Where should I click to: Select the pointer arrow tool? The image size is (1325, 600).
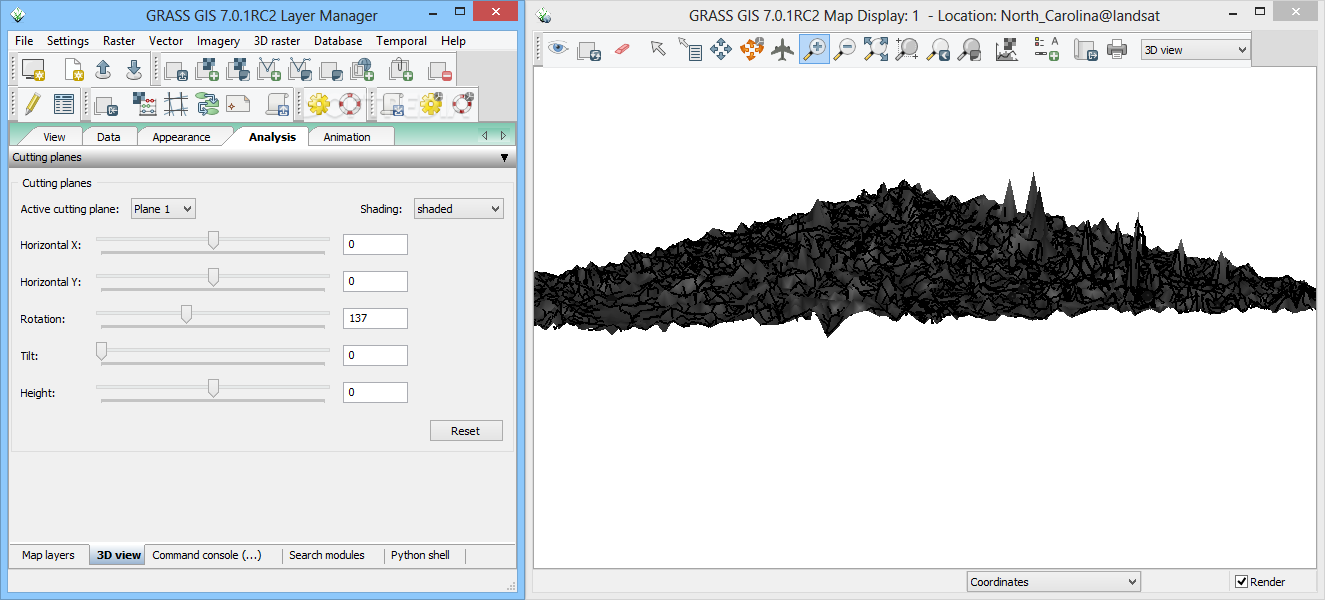click(x=657, y=49)
